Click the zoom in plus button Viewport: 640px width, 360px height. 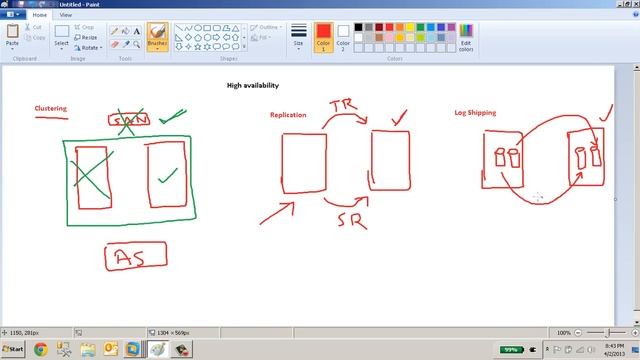click(635, 333)
